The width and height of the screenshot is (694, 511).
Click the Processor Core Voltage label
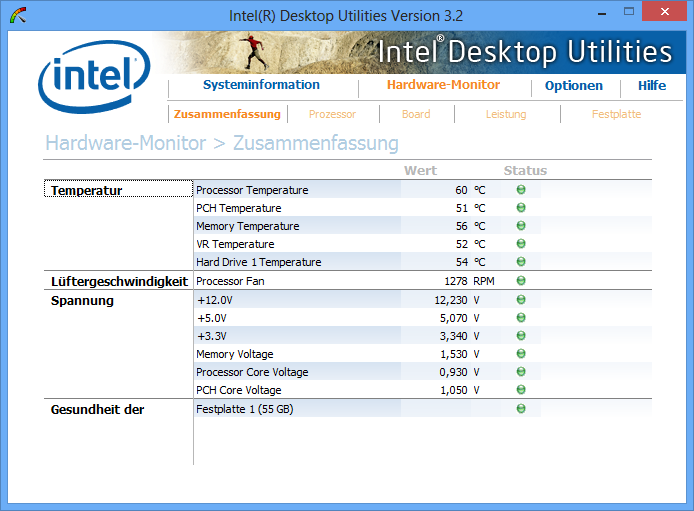tap(252, 372)
